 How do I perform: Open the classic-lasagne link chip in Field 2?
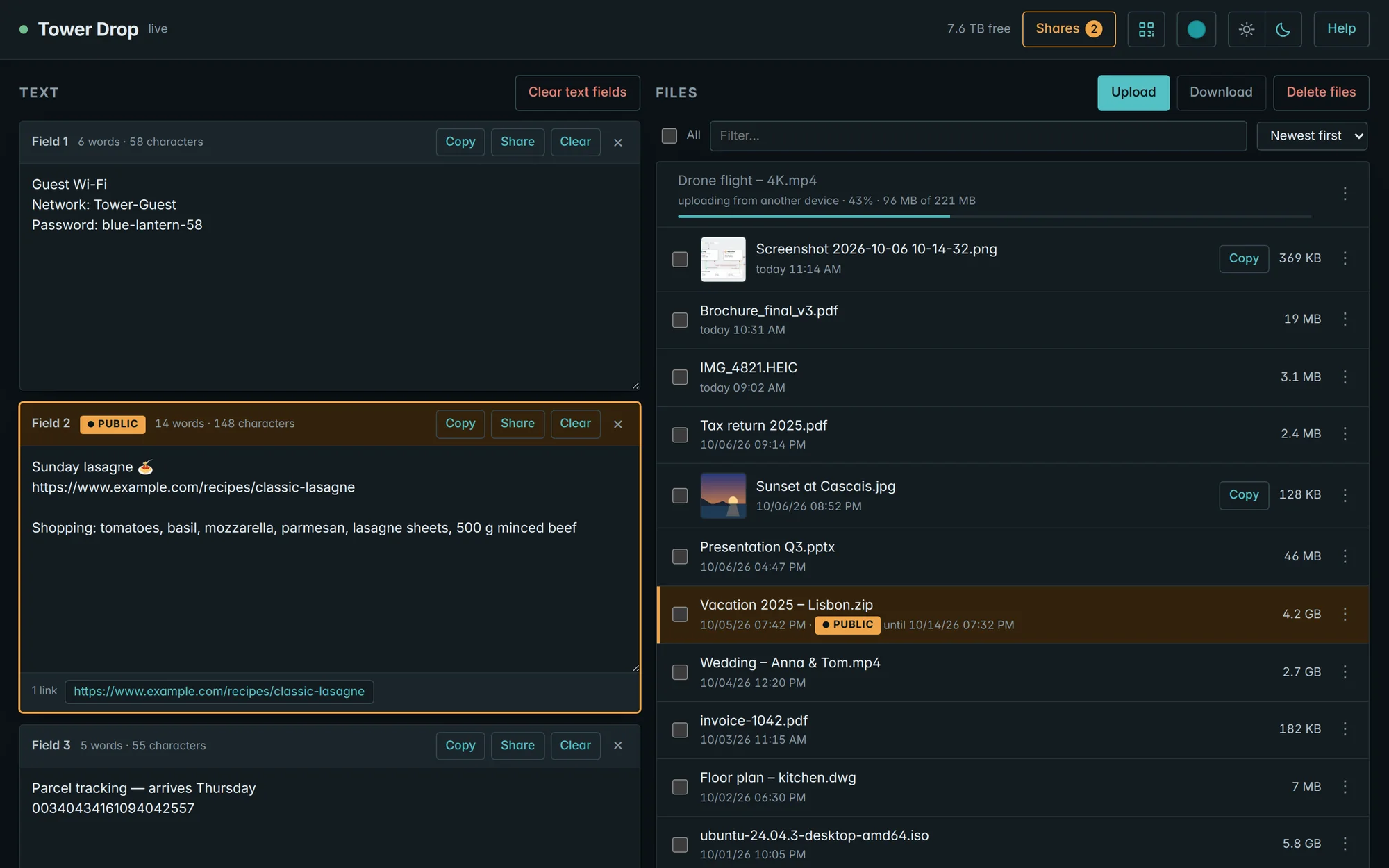219,692
